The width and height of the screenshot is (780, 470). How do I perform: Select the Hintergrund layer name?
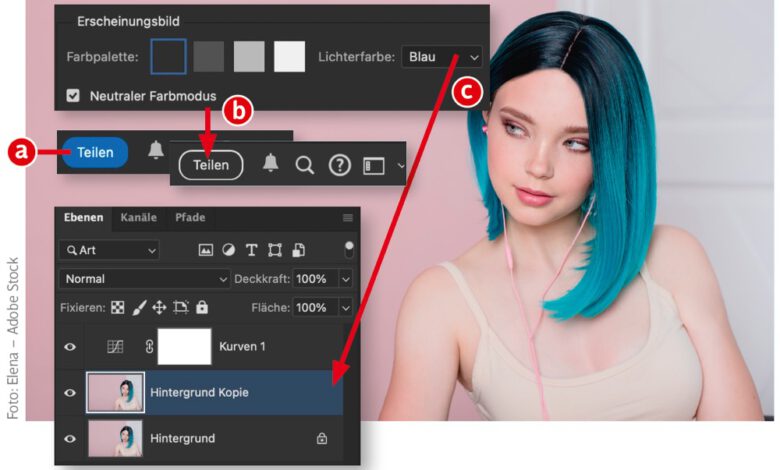[183, 439]
